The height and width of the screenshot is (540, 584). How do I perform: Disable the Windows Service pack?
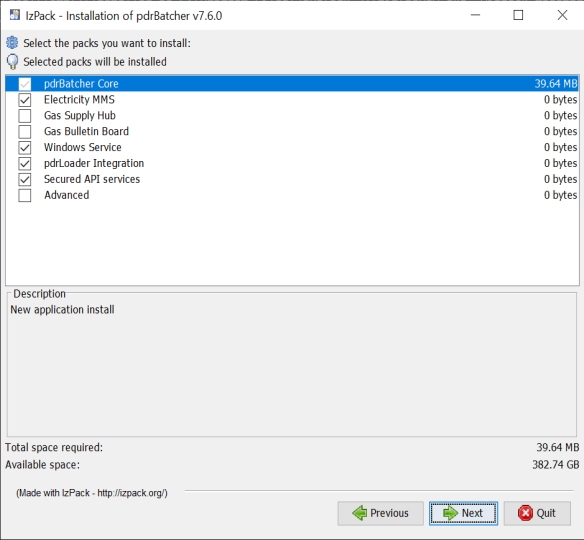(x=25, y=148)
